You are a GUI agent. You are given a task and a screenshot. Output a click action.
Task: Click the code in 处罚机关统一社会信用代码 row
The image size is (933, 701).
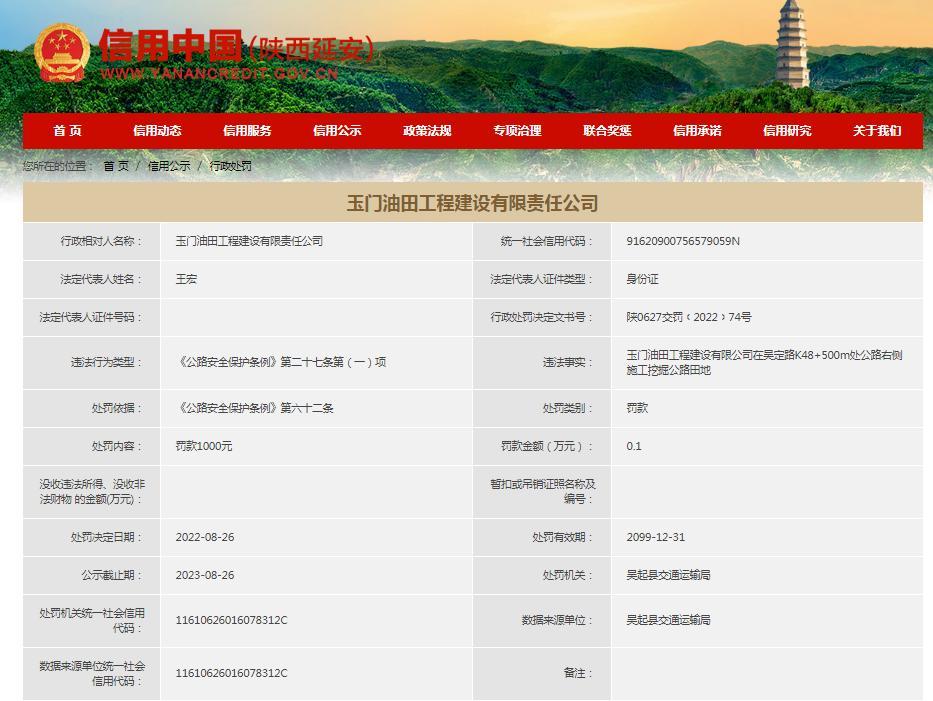click(x=231, y=620)
